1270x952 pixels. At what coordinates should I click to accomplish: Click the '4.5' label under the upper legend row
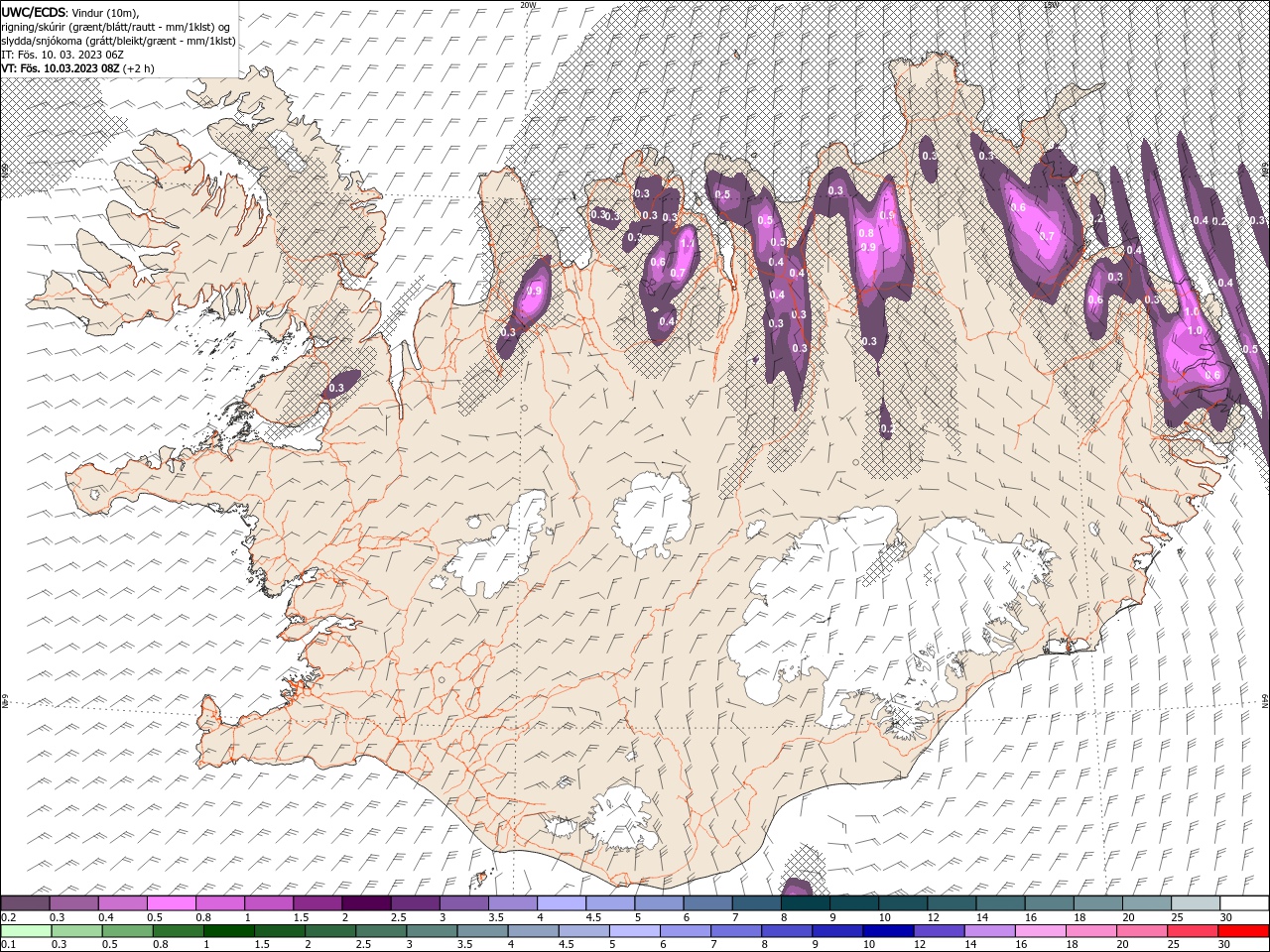pyautogui.click(x=591, y=917)
